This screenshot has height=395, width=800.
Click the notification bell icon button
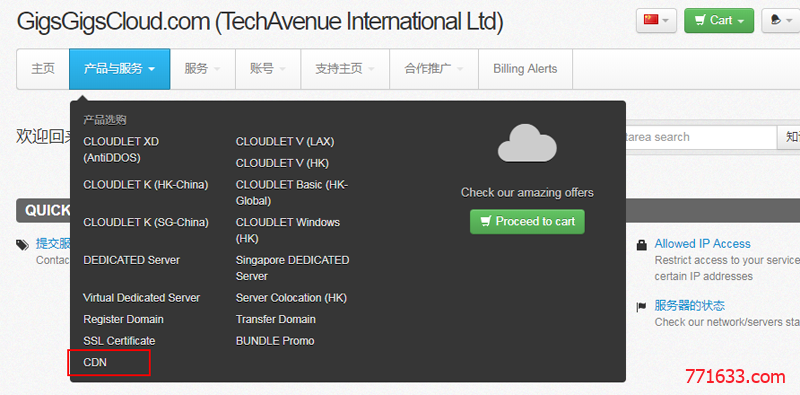point(781,20)
